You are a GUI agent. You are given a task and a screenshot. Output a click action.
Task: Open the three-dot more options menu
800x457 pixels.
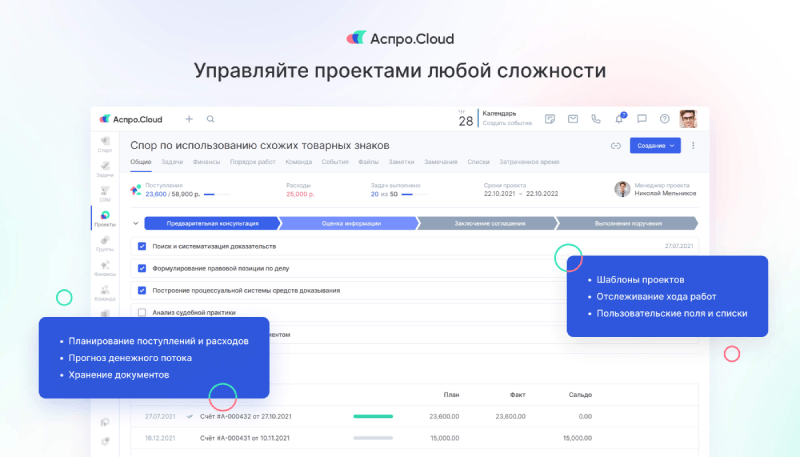pos(693,146)
